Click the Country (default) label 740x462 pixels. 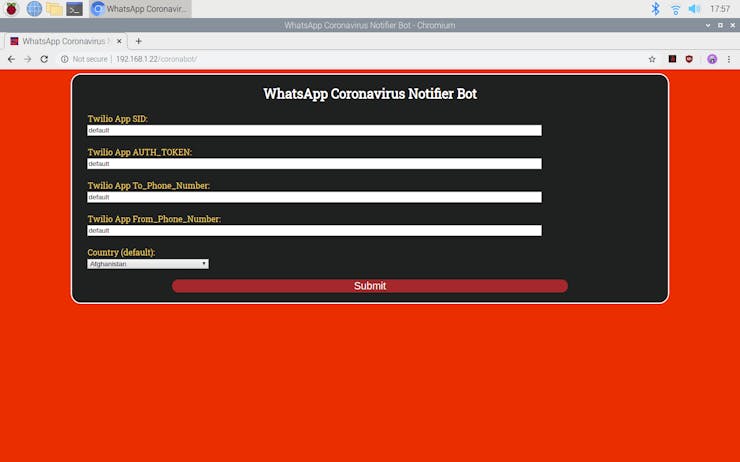coord(121,252)
